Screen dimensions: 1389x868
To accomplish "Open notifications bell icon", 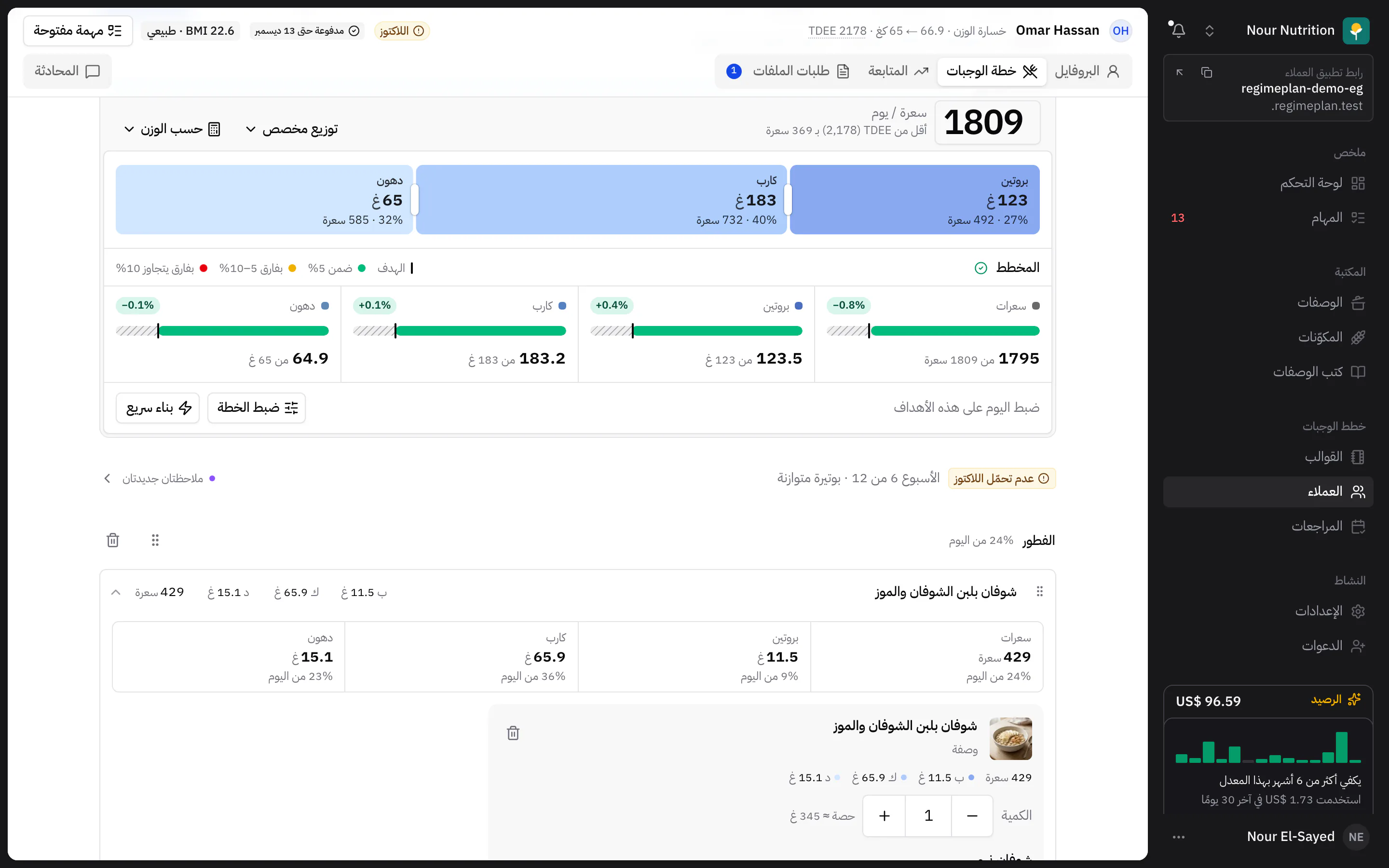I will 1178,30.
